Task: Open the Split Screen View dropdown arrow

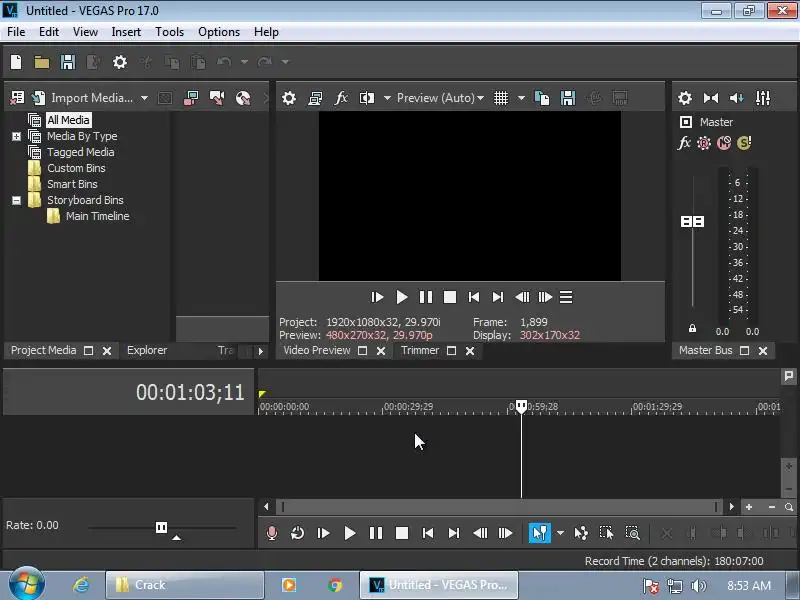Action: [x=387, y=98]
